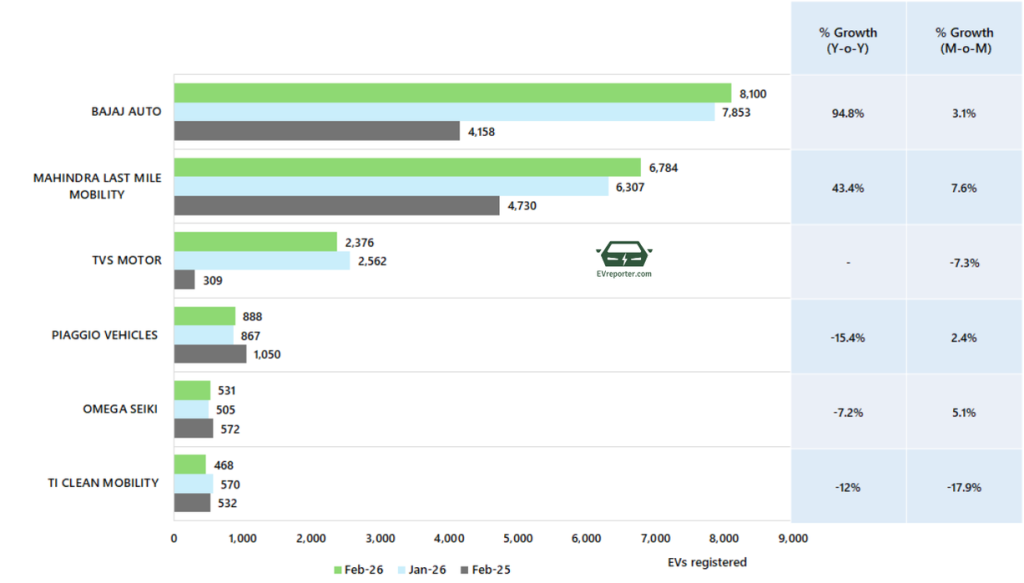
Task: Click the 94.8% Y-o-Y growth cell
Action: [x=848, y=113]
